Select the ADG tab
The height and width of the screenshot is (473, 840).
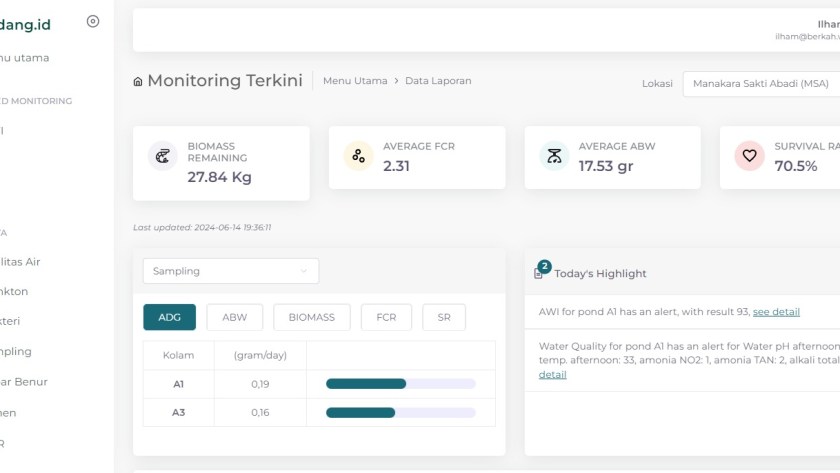point(169,317)
